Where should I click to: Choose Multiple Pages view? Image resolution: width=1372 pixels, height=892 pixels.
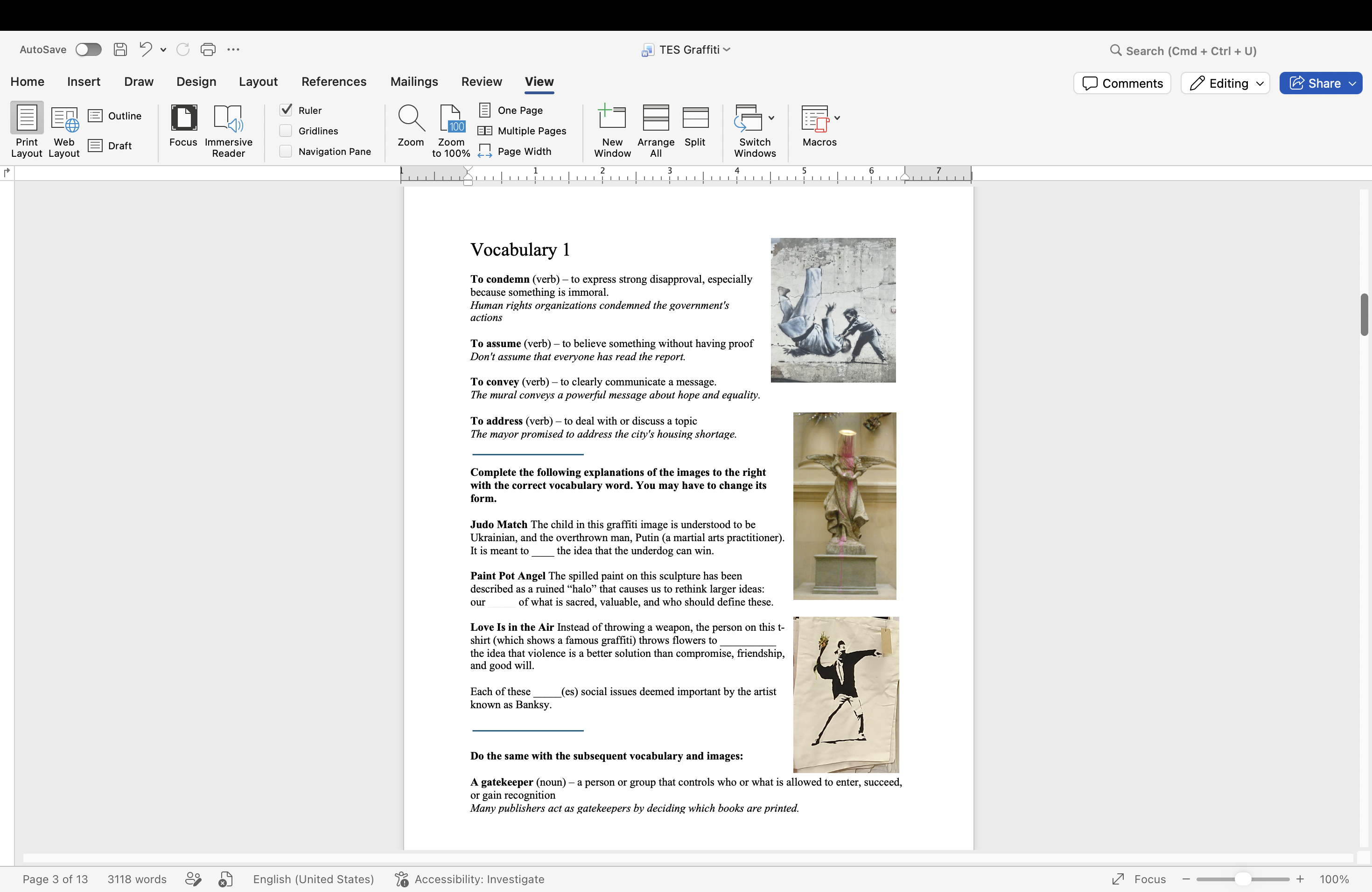(522, 131)
